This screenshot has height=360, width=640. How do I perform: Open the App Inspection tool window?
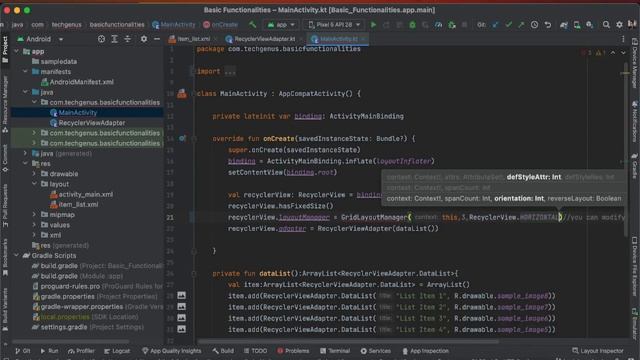pos(425,351)
